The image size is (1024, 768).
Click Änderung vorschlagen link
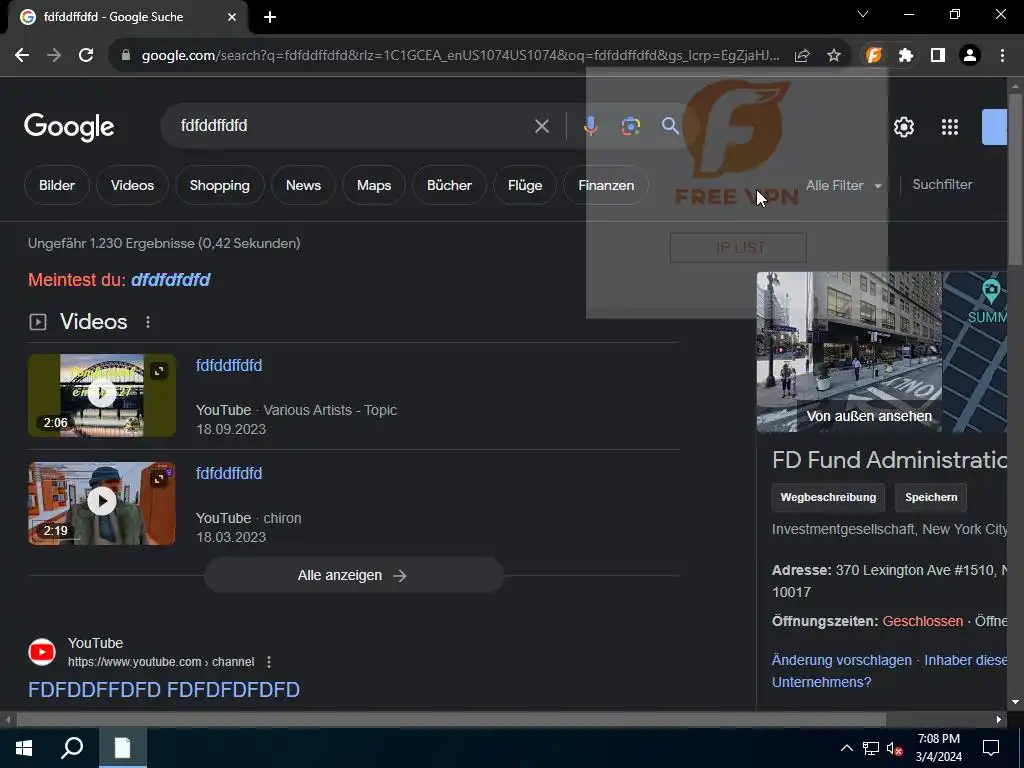[x=842, y=660]
